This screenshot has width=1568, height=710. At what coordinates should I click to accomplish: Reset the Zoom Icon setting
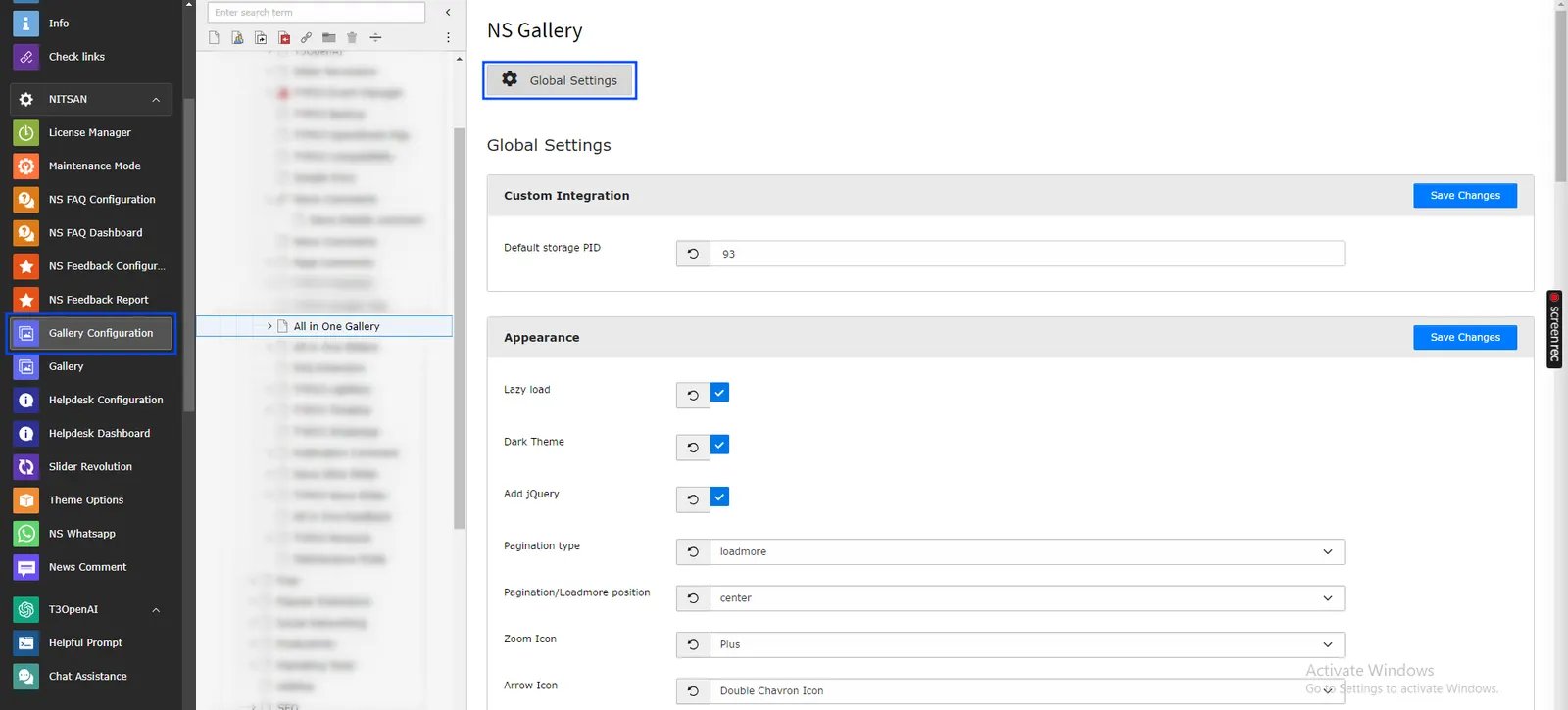coord(693,644)
